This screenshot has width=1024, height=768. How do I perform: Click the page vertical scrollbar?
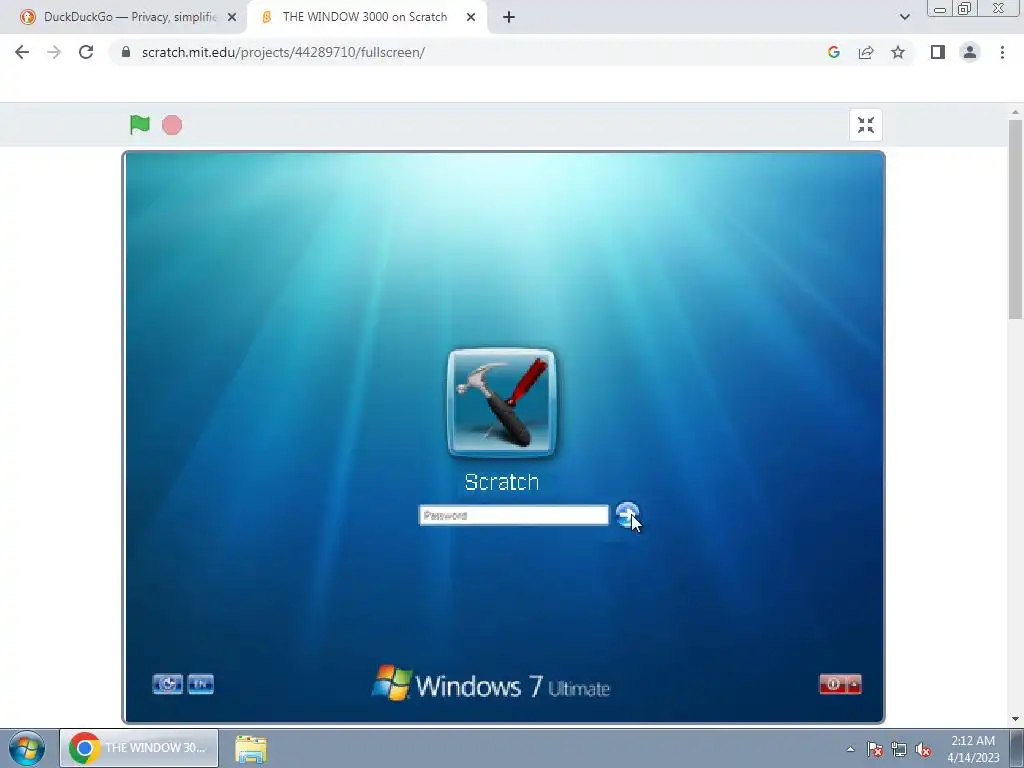(1015, 219)
